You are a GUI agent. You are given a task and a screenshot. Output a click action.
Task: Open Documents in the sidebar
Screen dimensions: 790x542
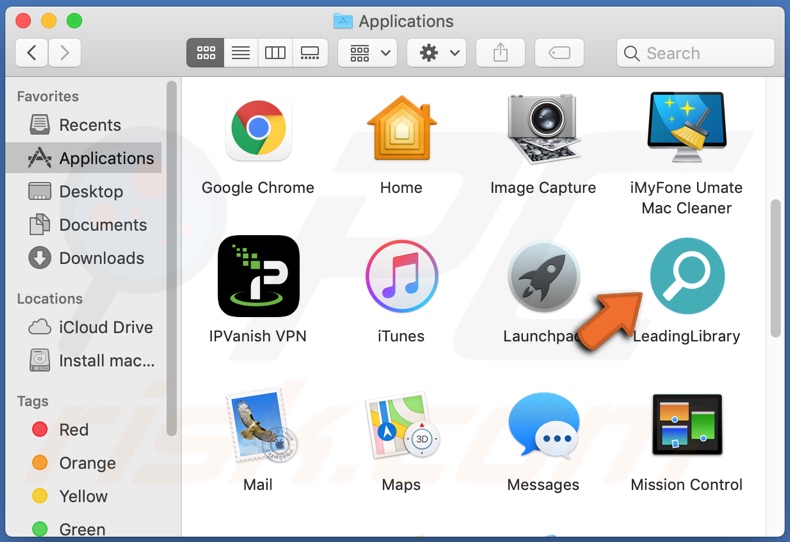point(83,224)
